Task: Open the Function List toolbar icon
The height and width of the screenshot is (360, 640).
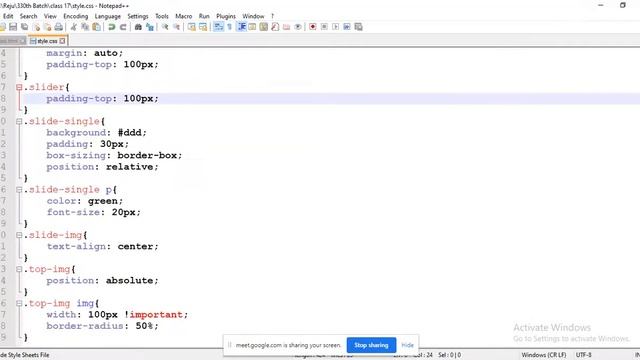Action: 275,27
